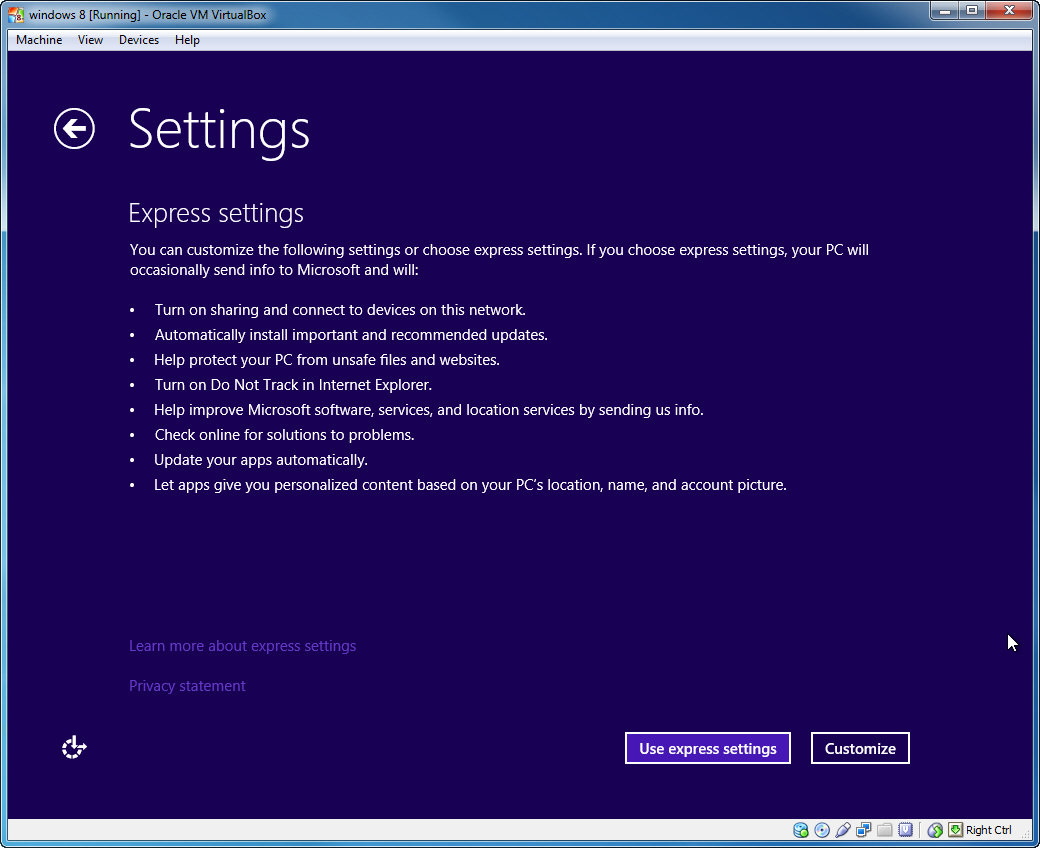Click the keyboard capture indicator icon
1040x848 pixels.
click(x=953, y=830)
